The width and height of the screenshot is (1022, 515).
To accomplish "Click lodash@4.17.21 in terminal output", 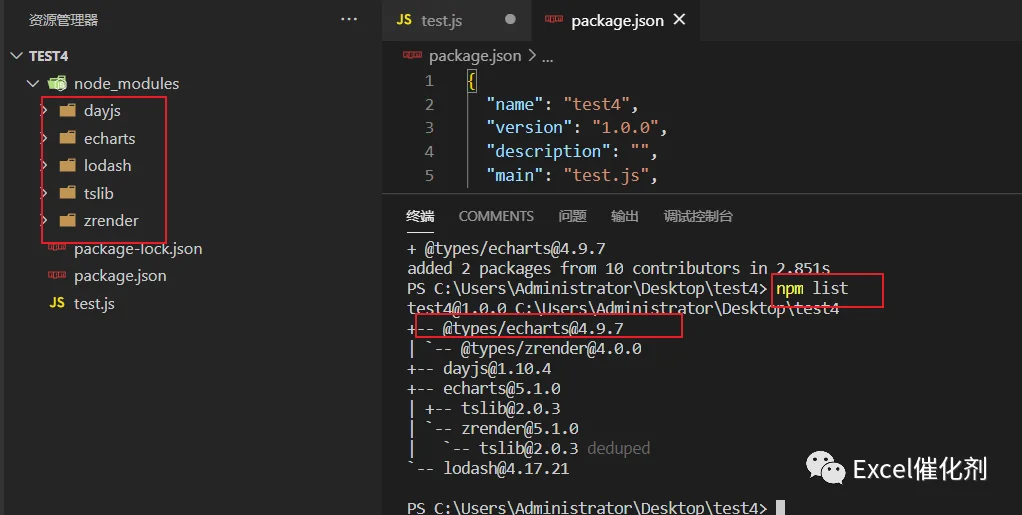I will (x=506, y=469).
